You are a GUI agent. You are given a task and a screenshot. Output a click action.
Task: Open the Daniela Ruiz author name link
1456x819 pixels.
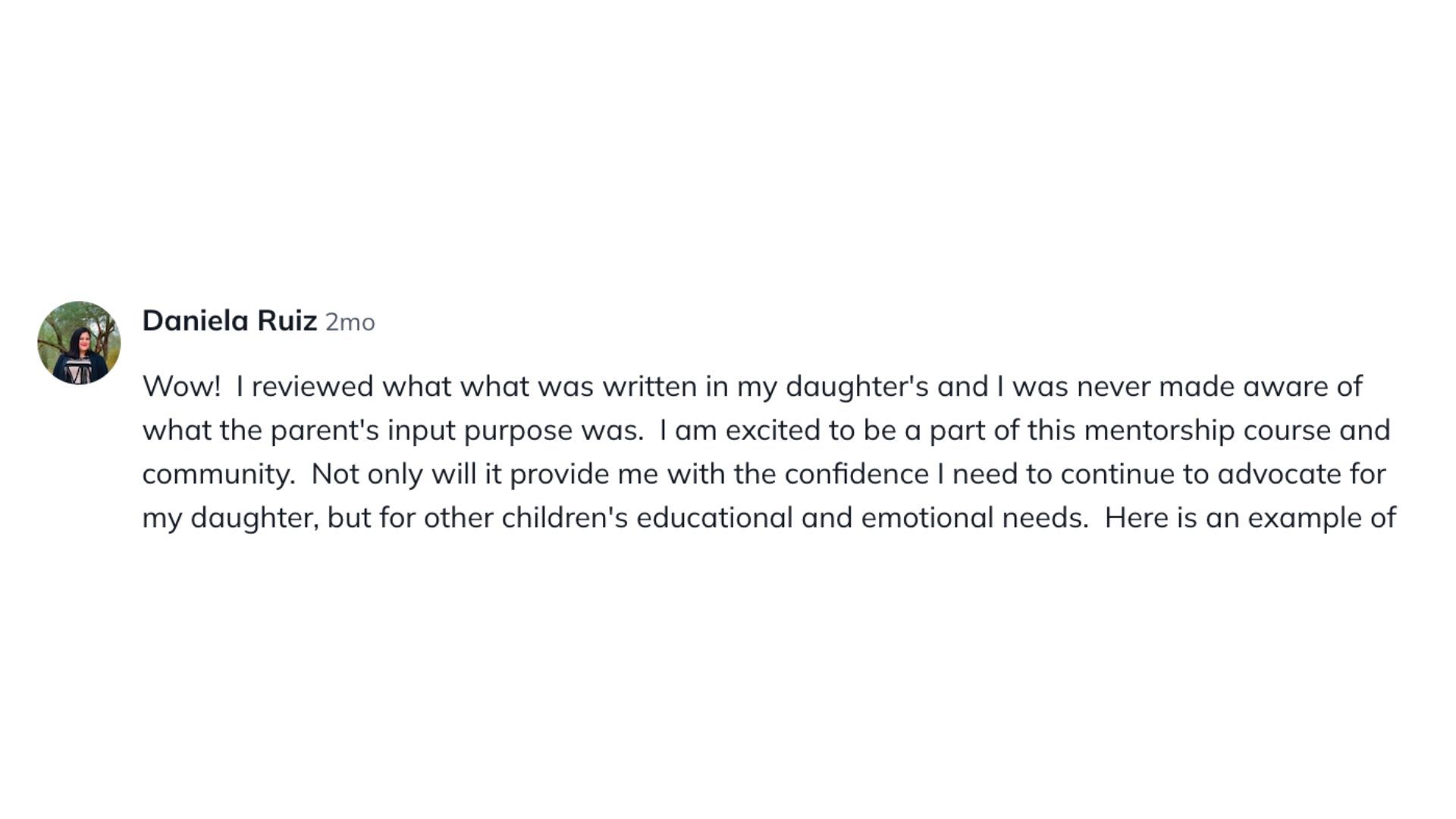[229, 321]
